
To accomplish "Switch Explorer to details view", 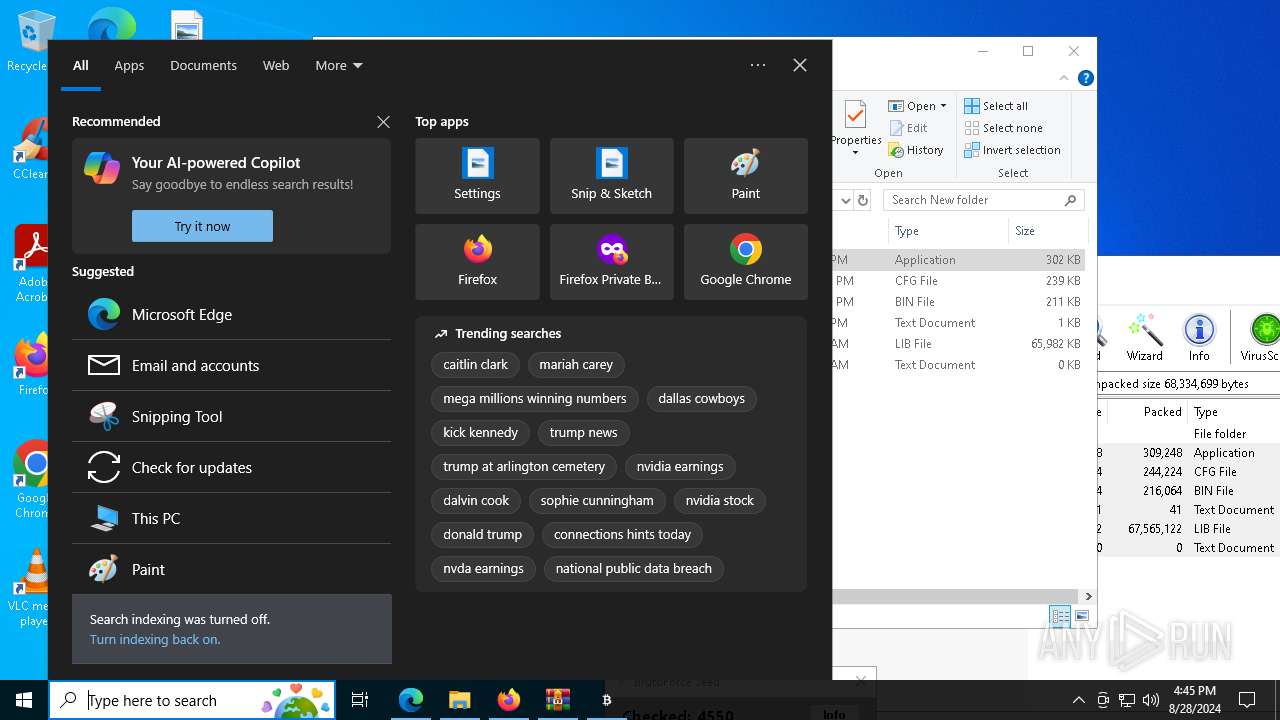I will 1060,616.
